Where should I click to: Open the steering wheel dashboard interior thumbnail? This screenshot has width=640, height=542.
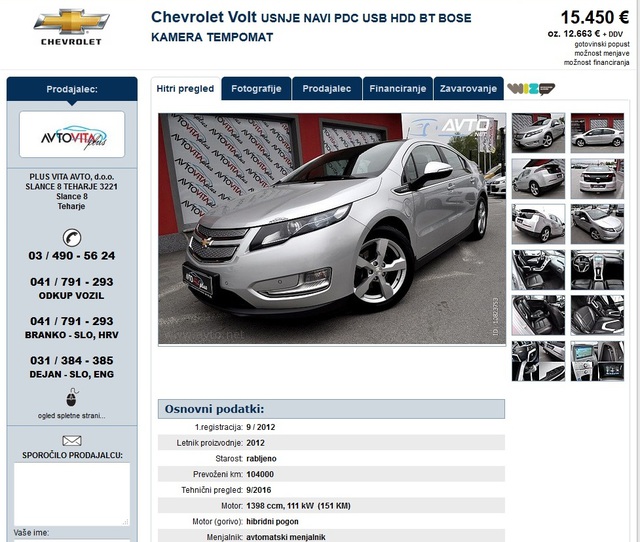pyautogui.click(x=597, y=270)
